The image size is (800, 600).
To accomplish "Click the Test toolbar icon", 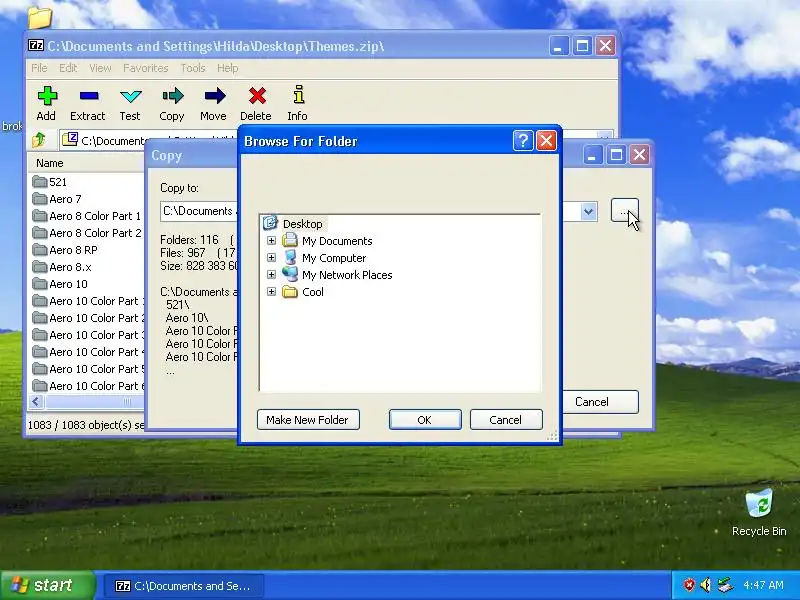I will 131,96.
